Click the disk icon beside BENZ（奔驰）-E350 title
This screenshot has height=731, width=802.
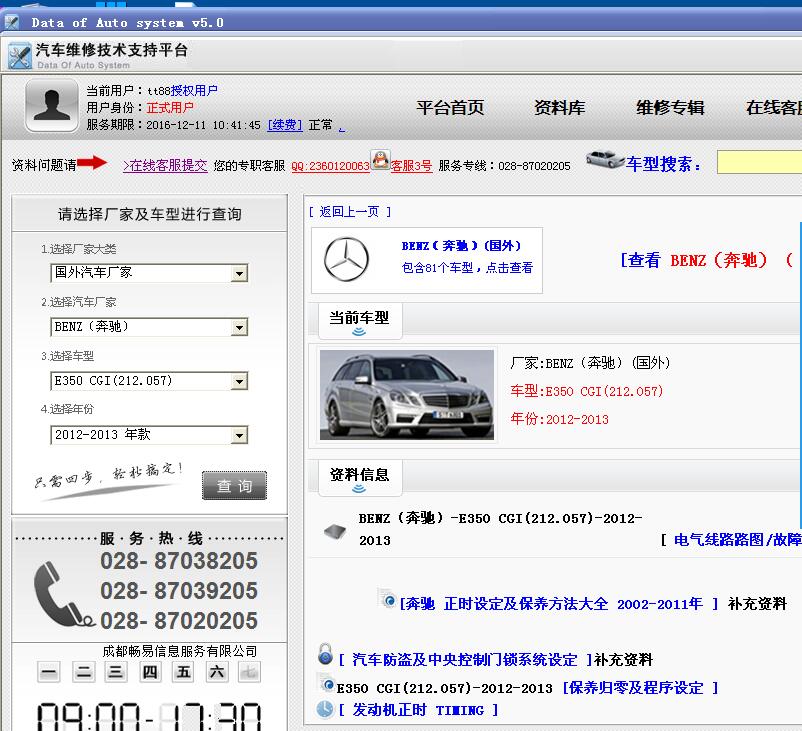pyautogui.click(x=334, y=530)
